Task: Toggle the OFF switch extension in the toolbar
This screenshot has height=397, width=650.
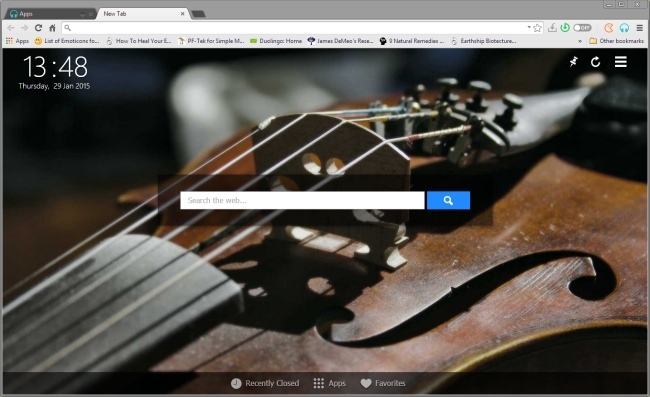Action: [582, 28]
